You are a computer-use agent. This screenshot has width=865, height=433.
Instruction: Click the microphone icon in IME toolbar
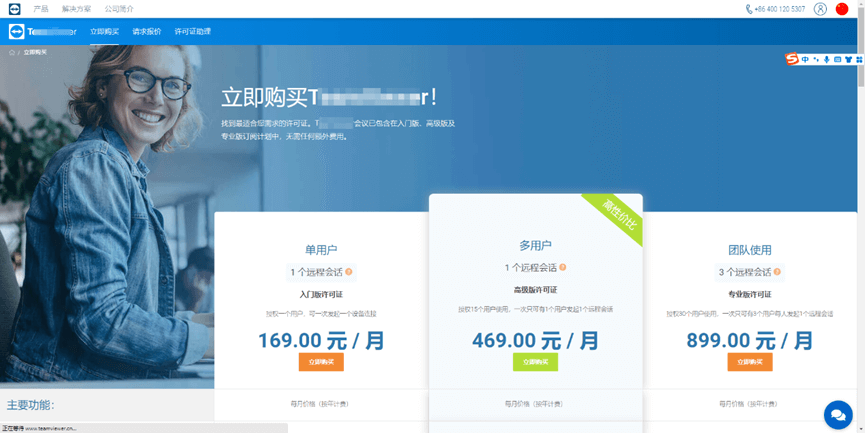click(x=826, y=59)
